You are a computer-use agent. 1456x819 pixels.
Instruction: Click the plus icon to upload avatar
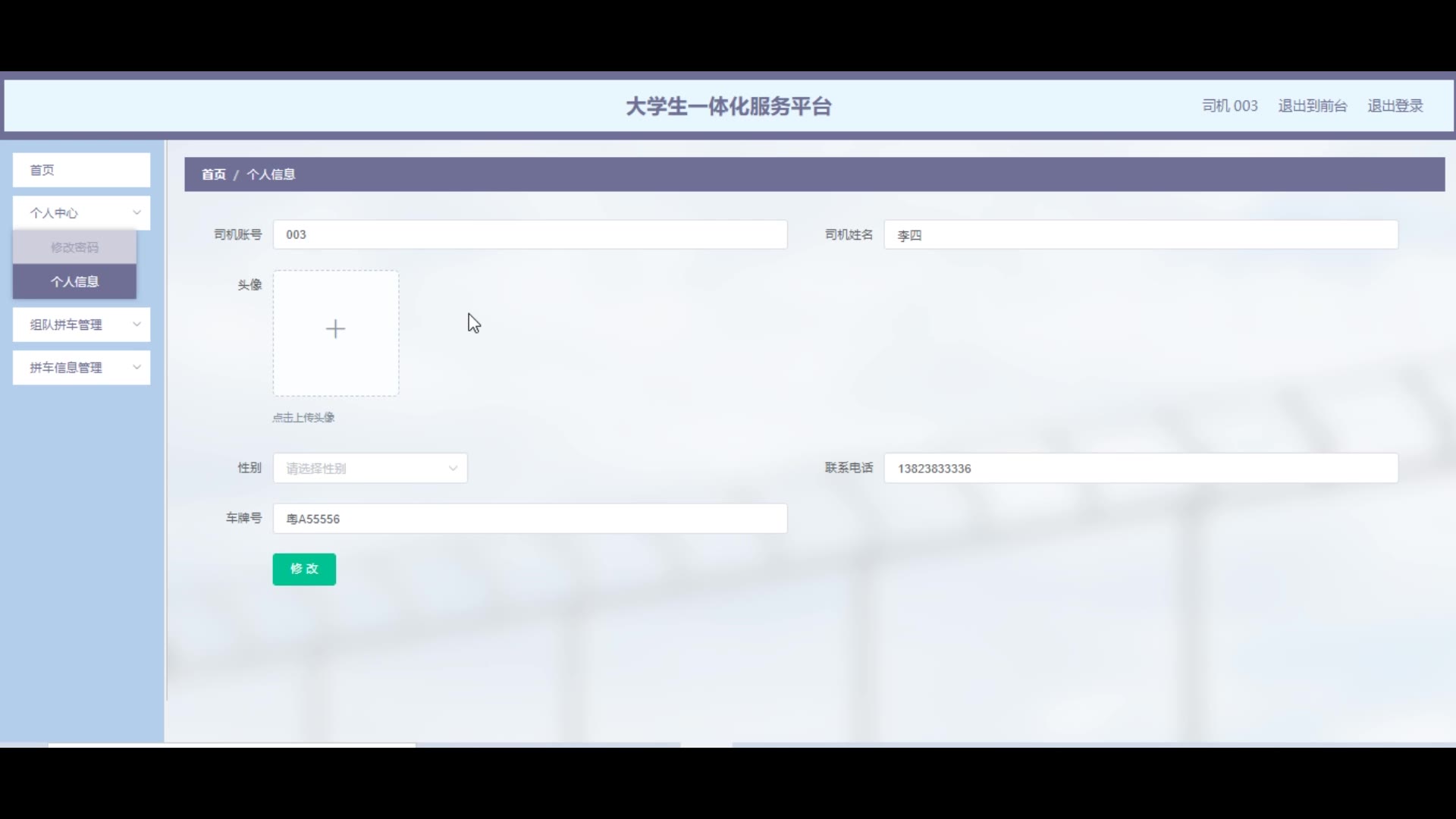pos(335,329)
